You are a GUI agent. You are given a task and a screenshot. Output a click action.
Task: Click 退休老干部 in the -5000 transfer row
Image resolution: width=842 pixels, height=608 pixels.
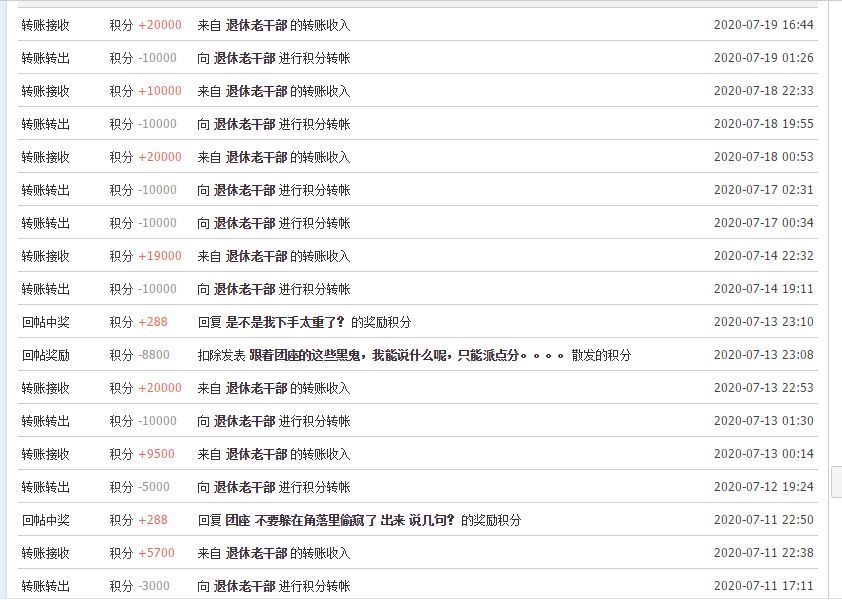[x=244, y=487]
